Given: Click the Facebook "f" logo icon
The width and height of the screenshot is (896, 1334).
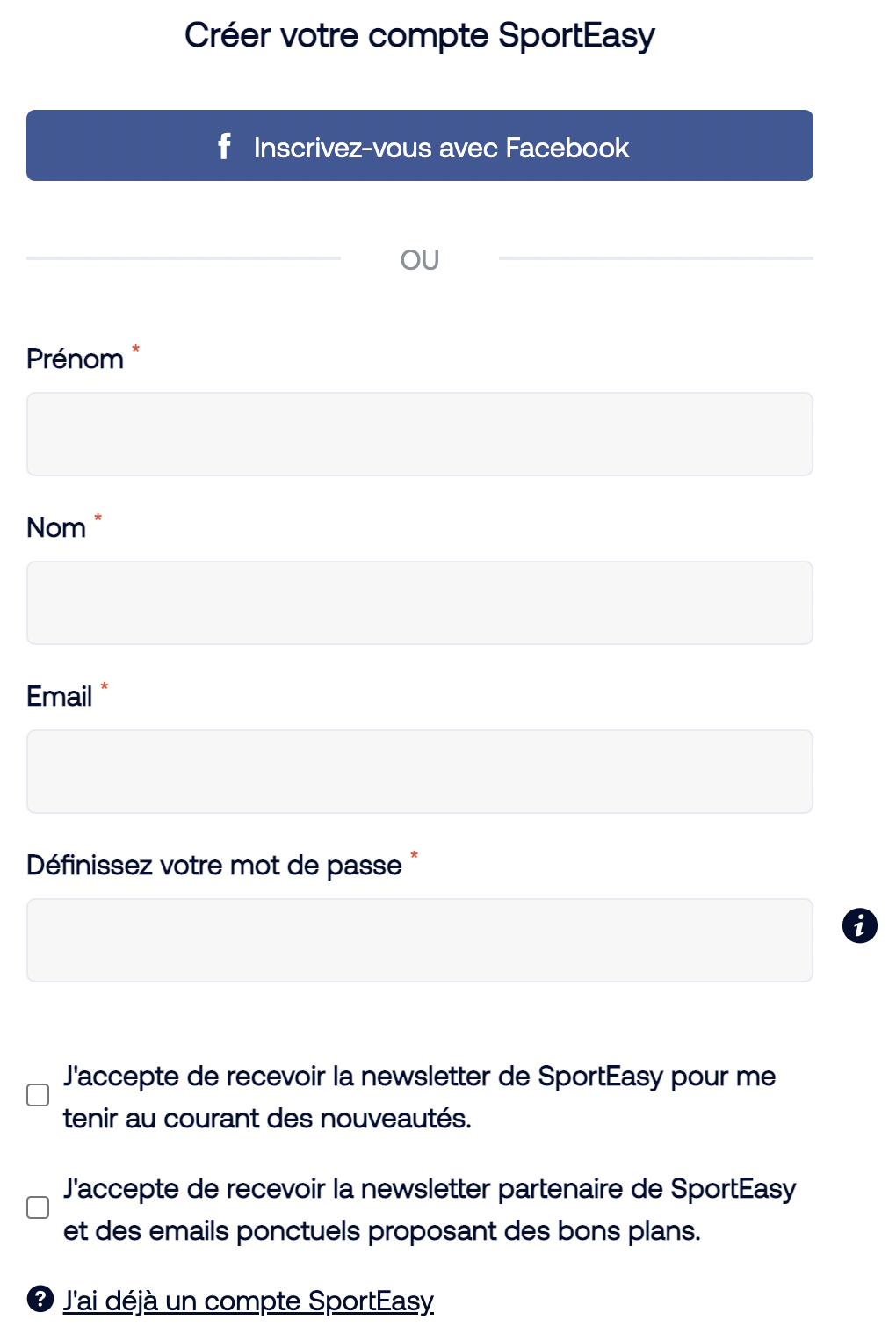Looking at the screenshot, I should pos(224,146).
